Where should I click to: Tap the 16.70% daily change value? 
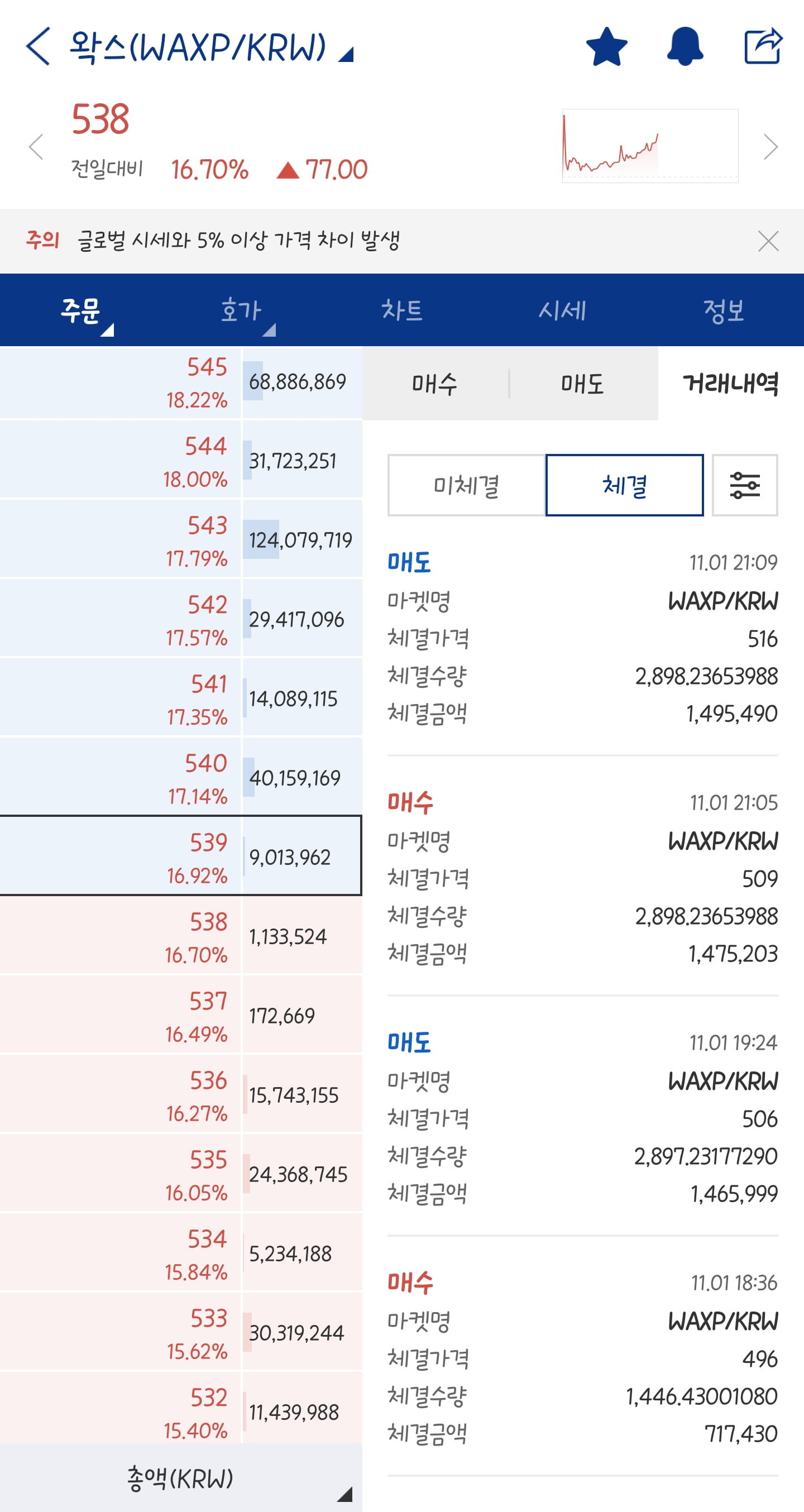209,170
